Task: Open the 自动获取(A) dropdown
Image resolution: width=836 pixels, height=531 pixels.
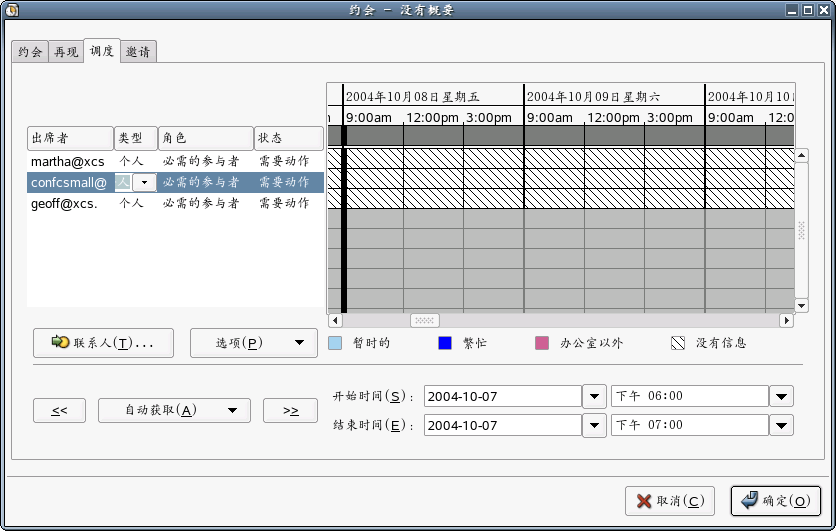Action: tap(174, 411)
